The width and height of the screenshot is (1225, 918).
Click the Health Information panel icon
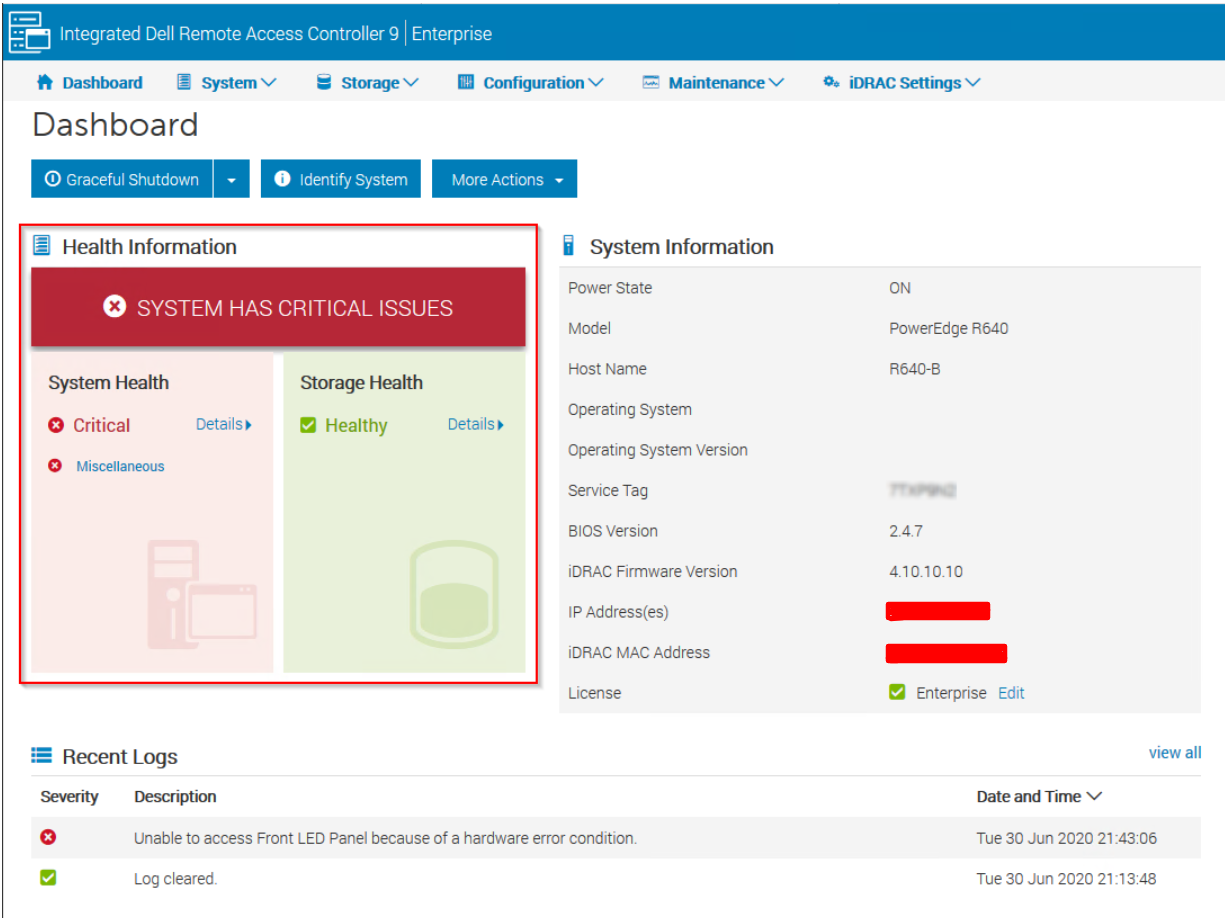coord(40,244)
